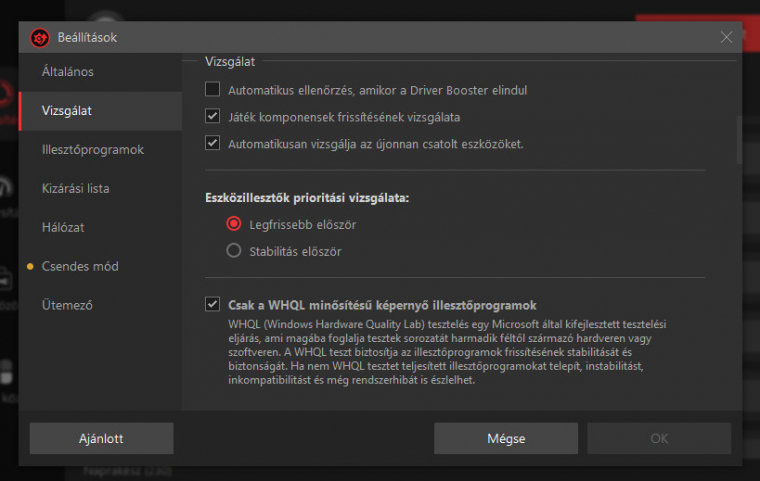Switch to Illesztőprogramok settings

tap(100, 150)
